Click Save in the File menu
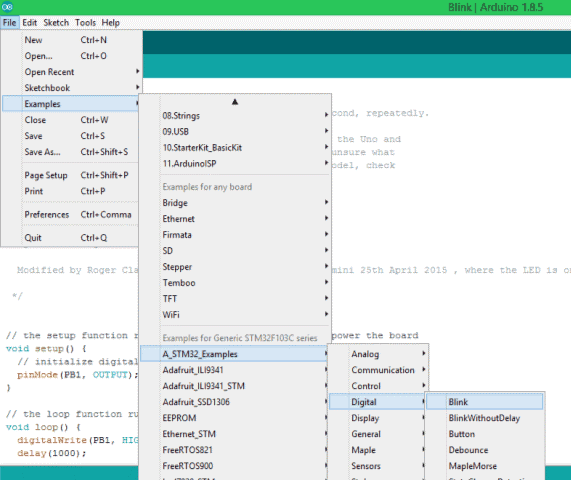Screen dimensions: 571x480 [71, 136]
